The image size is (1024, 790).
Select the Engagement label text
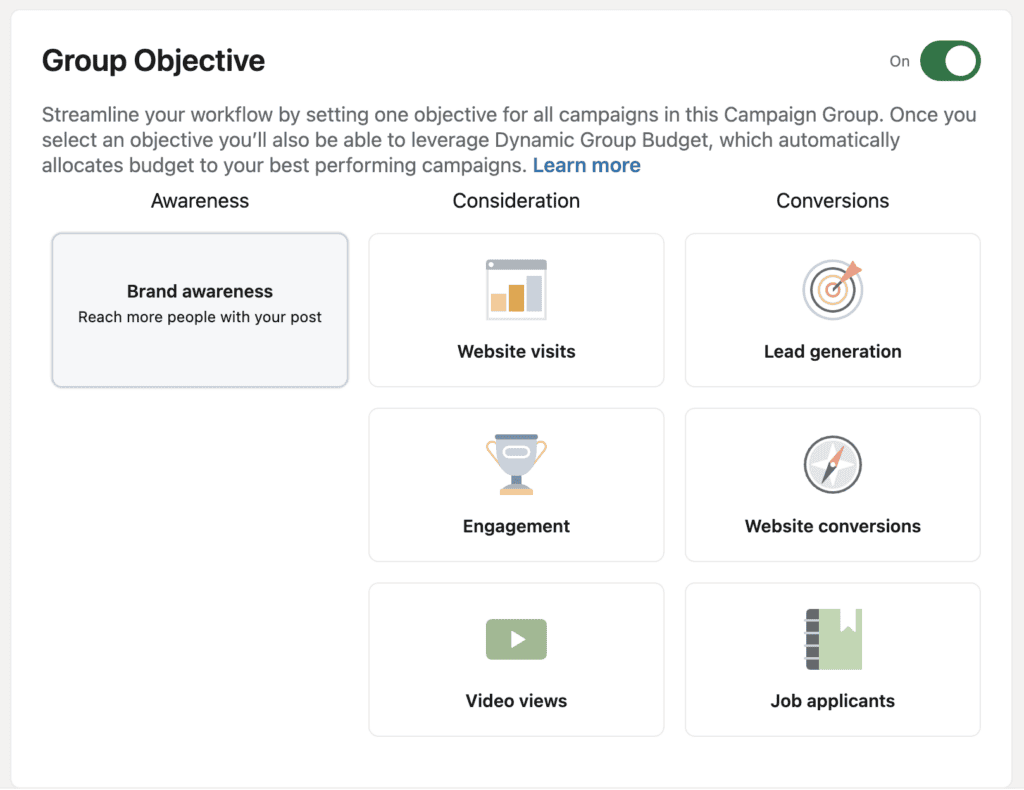pos(516,526)
